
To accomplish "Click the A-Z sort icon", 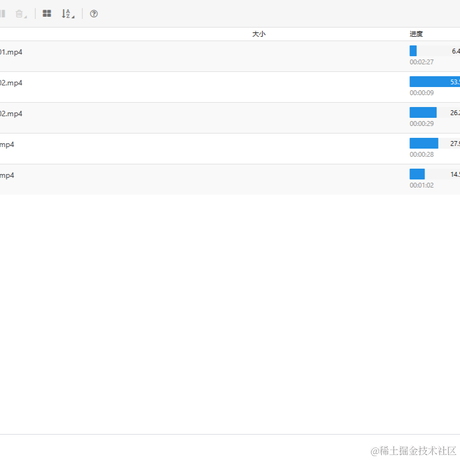I will click(66, 14).
